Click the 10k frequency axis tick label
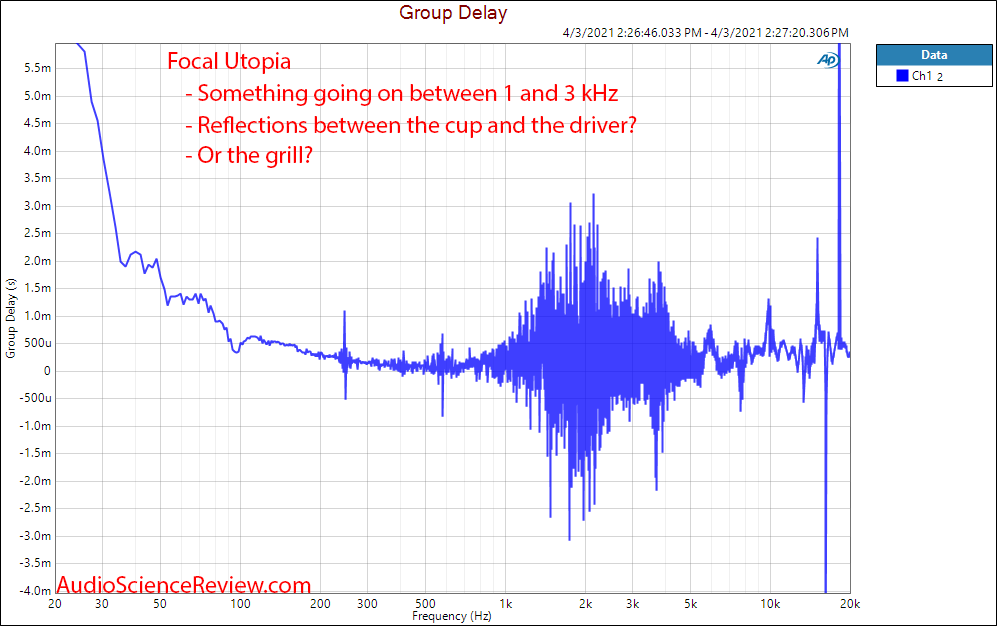The height and width of the screenshot is (626, 997). [770, 604]
